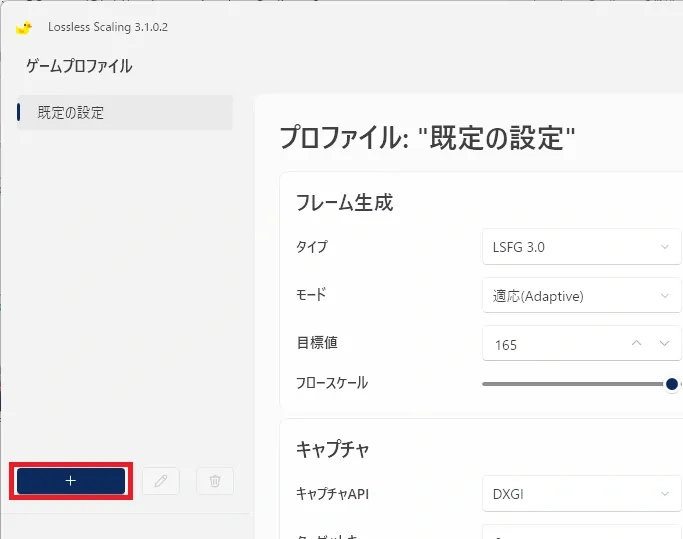Open the キャプチャAPI DXGI dropdown

pyautogui.click(x=582, y=494)
